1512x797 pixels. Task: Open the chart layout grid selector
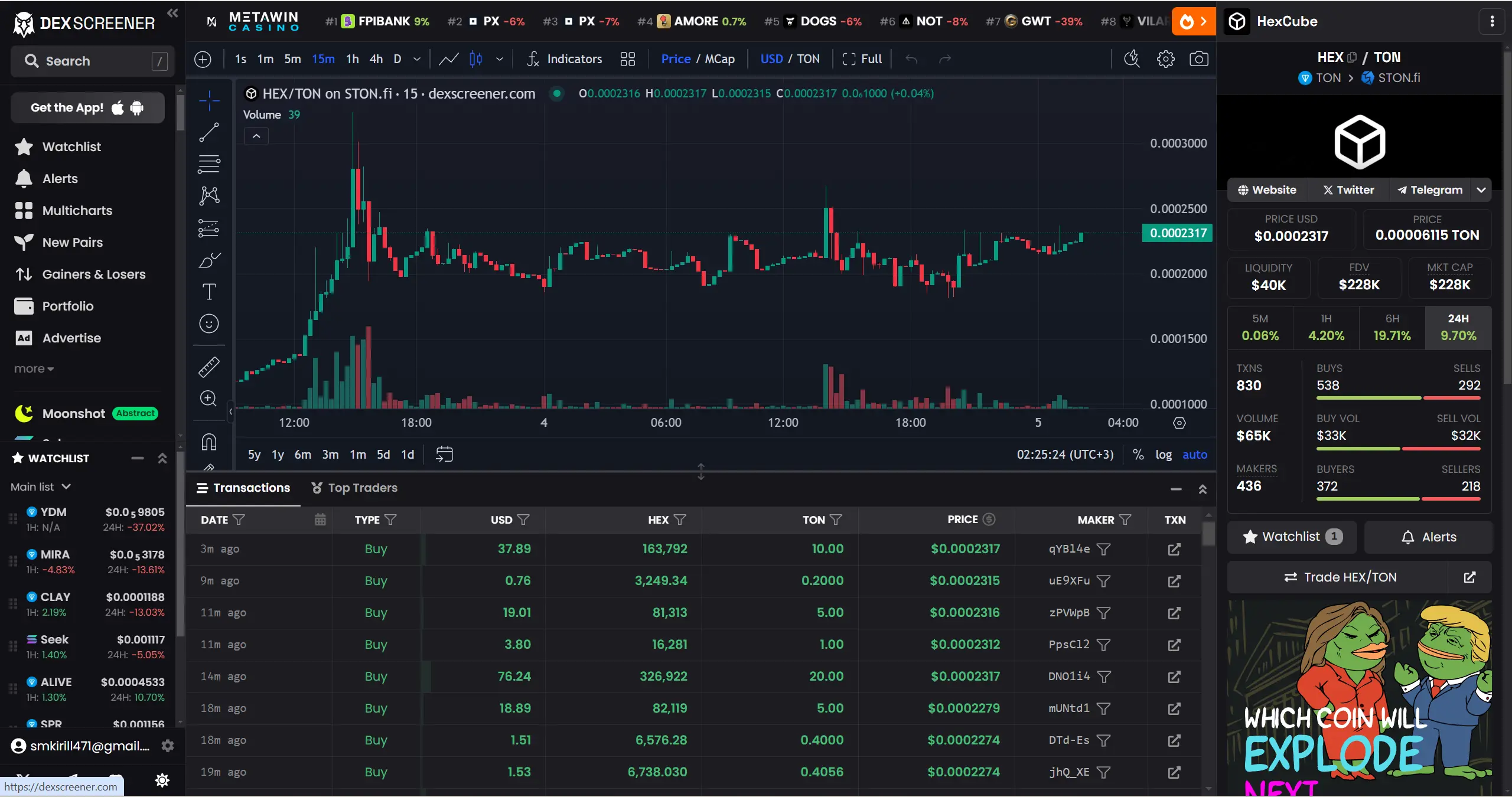coord(628,59)
